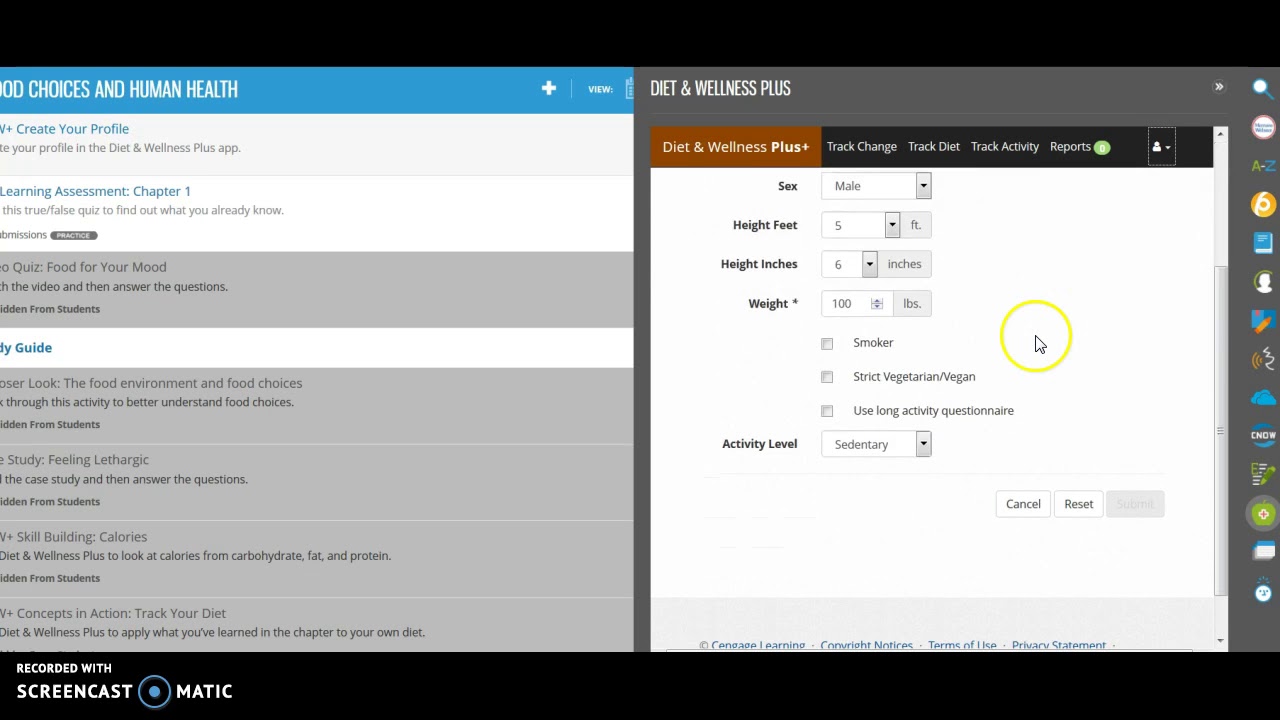Screen dimensions: 1280x720
Task: Click the VIEW label in header
Action: coord(600,89)
